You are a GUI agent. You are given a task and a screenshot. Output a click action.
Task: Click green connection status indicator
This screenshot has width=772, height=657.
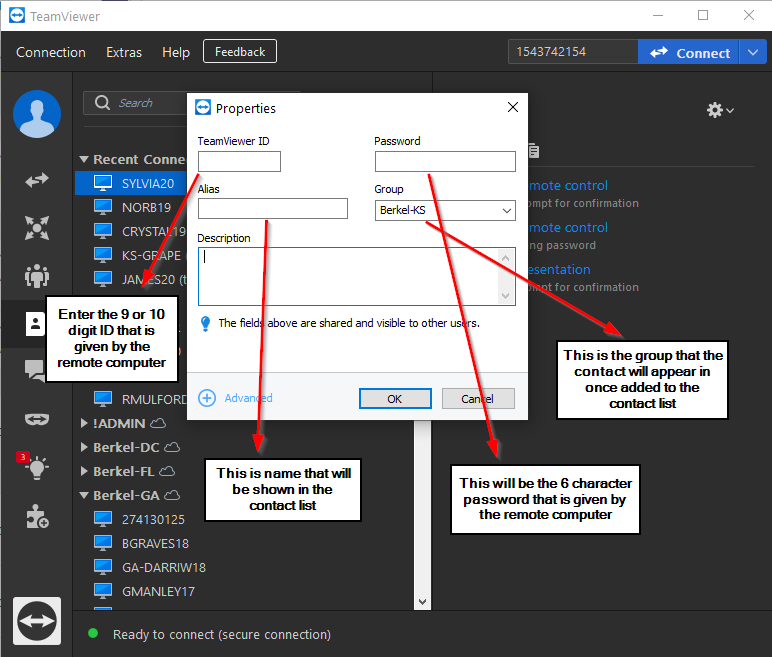point(93,633)
